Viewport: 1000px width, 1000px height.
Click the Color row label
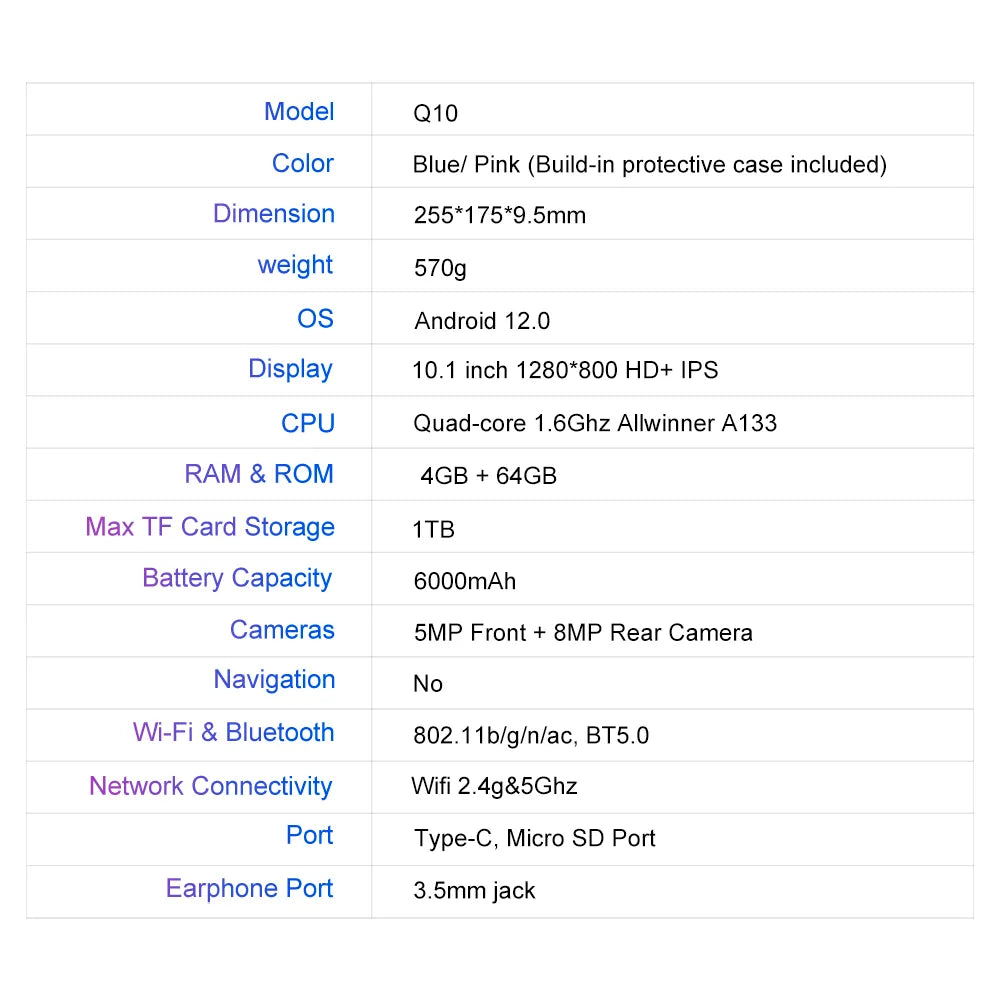pyautogui.click(x=302, y=163)
